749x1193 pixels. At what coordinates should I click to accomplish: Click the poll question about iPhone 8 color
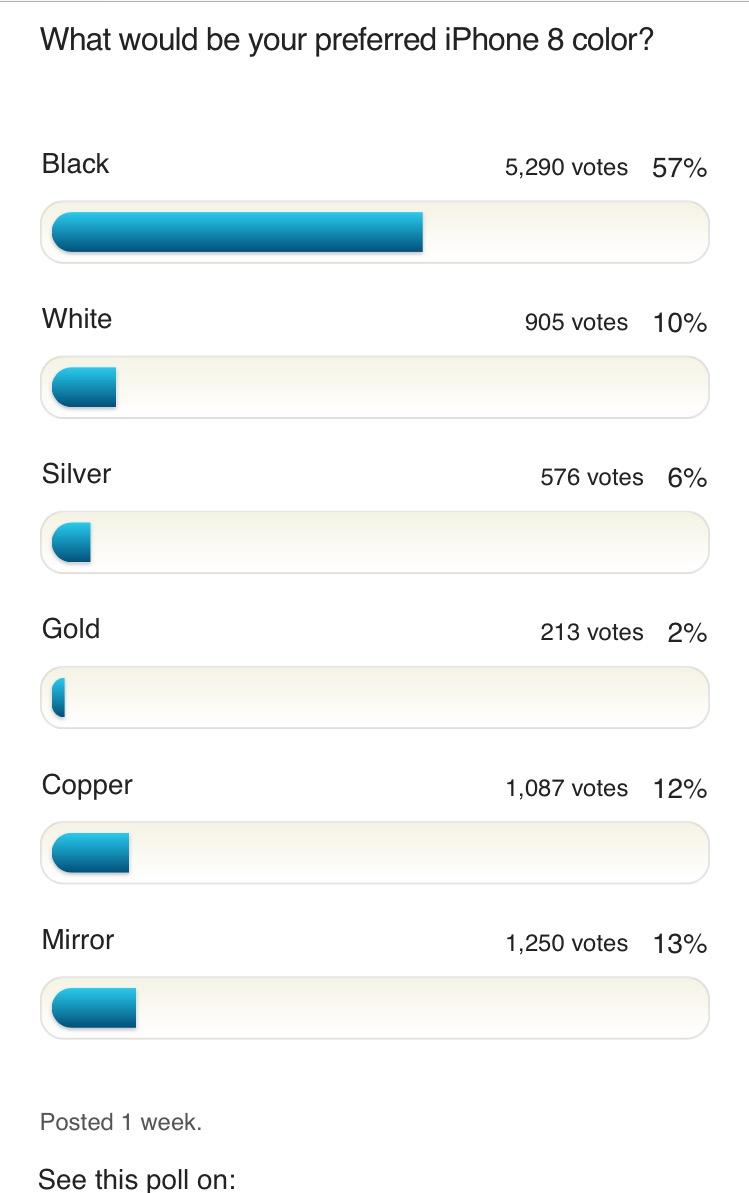click(x=346, y=40)
